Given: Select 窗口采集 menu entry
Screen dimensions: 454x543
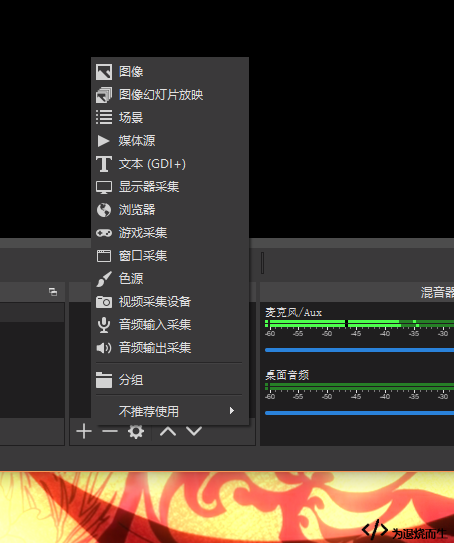Looking at the screenshot, I should pos(170,256).
